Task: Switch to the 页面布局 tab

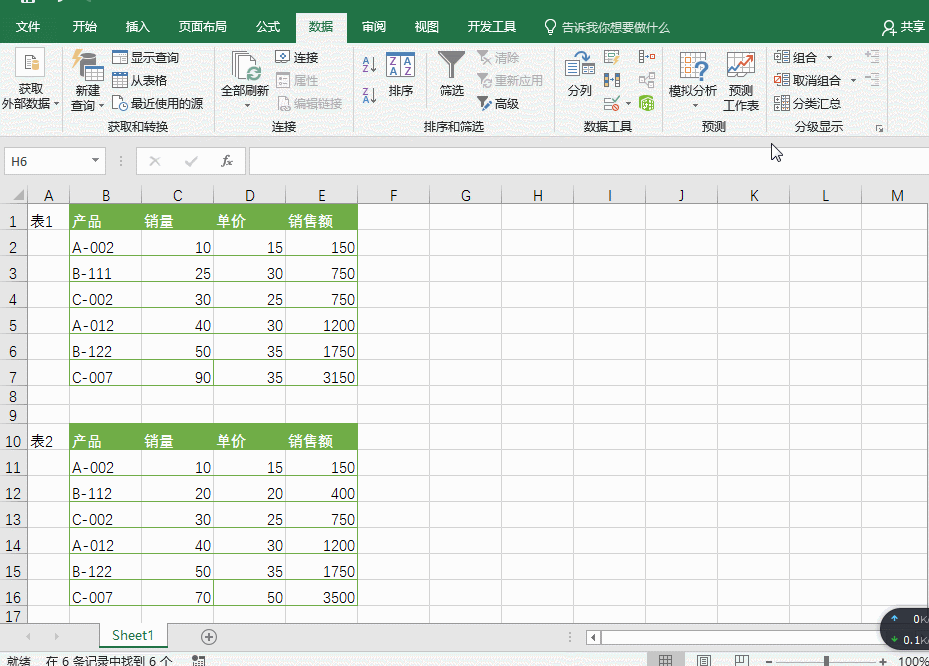Action: coord(203,27)
